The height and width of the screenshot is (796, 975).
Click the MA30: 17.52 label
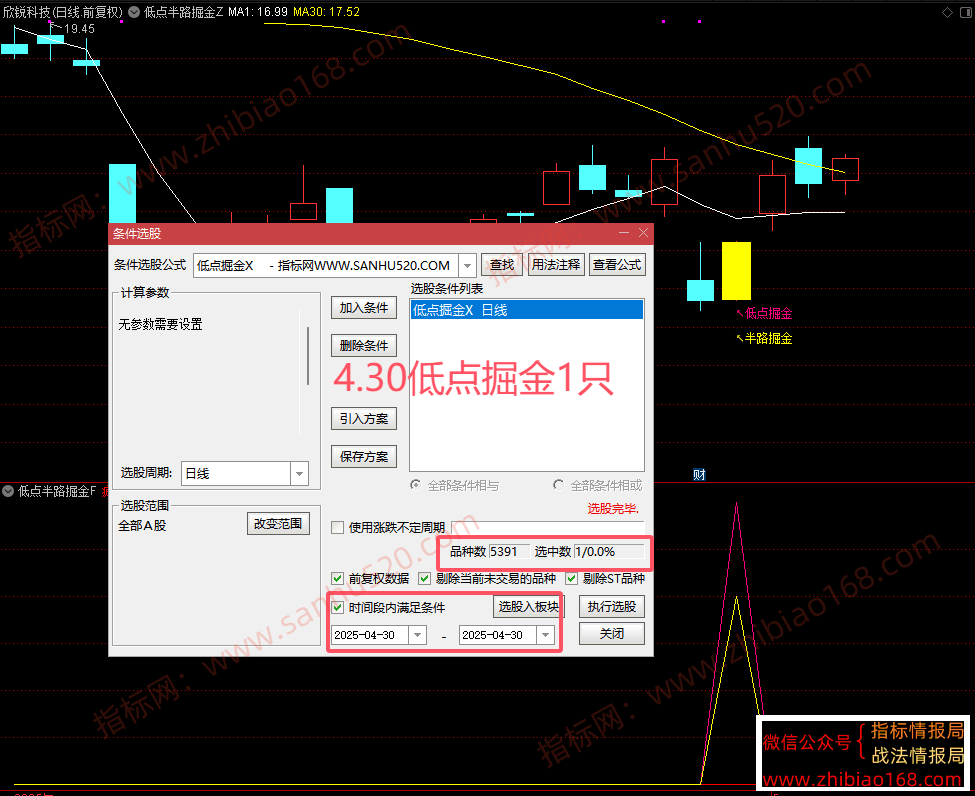coord(326,12)
